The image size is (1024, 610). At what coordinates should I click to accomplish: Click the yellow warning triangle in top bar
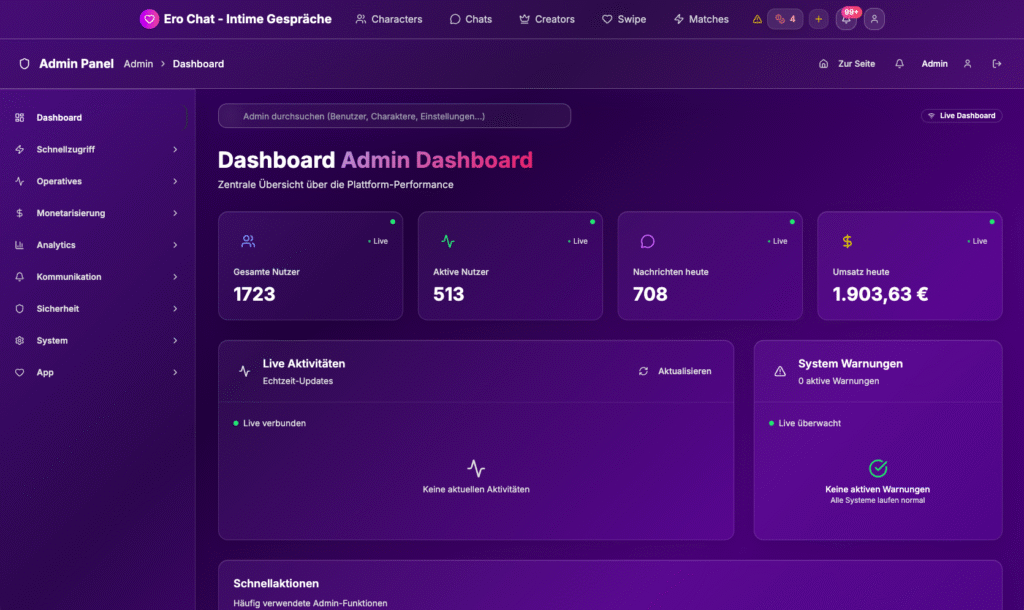tap(757, 19)
